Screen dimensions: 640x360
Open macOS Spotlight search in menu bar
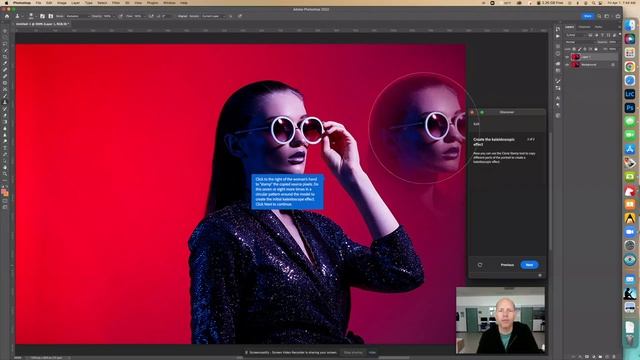tap(593, 3)
